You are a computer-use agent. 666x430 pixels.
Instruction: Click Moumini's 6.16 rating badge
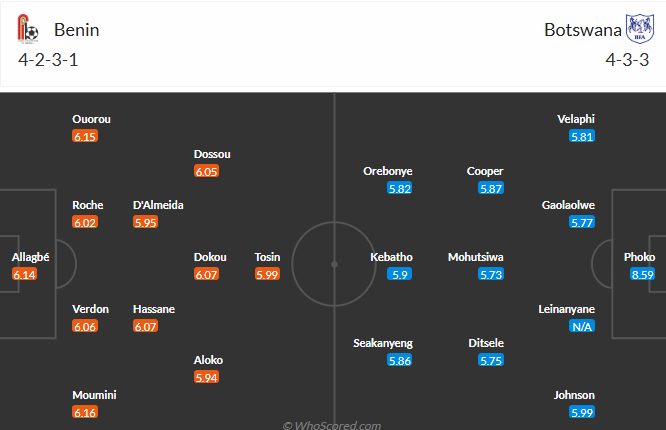85,412
